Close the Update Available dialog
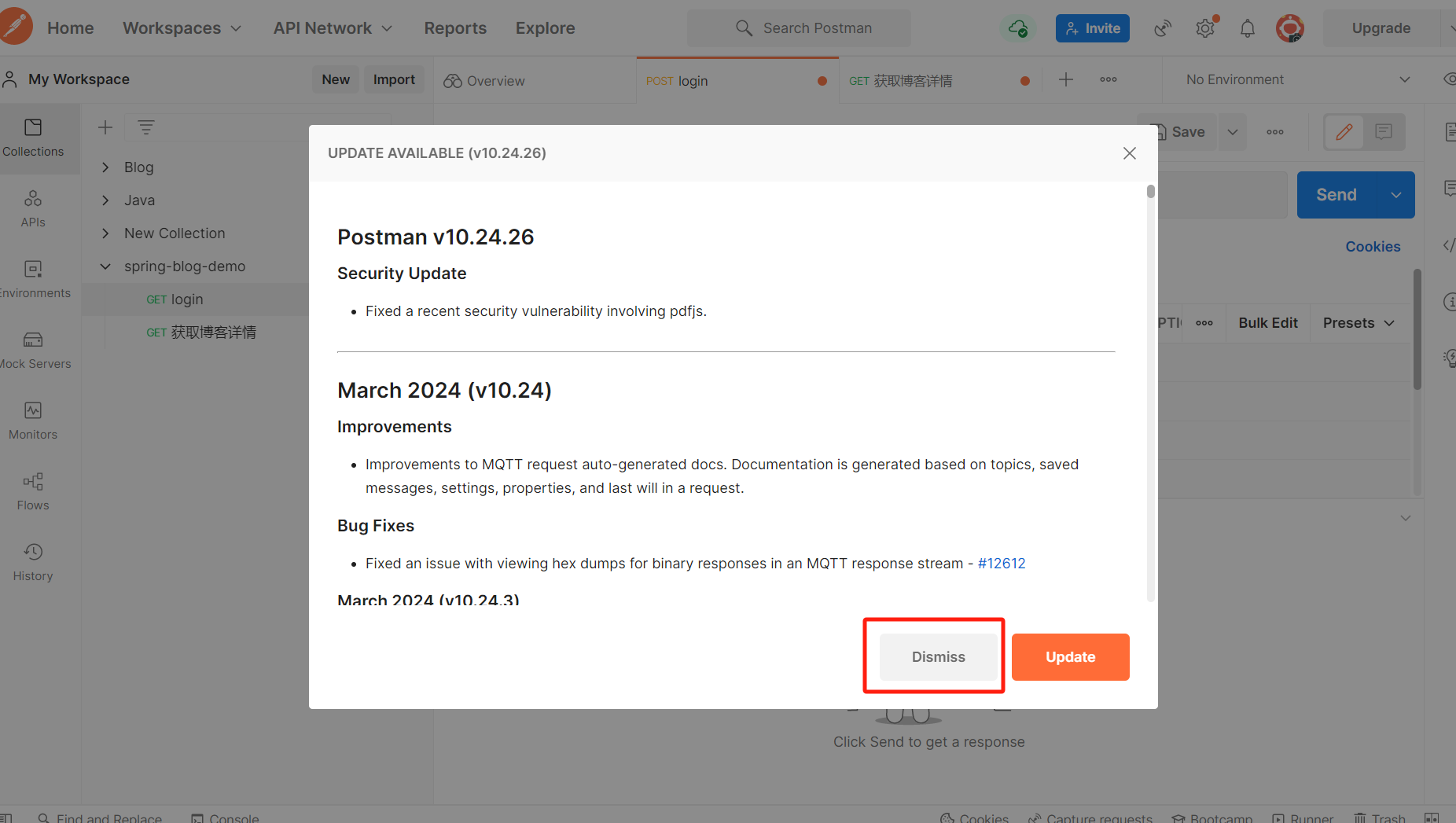This screenshot has height=823, width=1456. (1130, 153)
